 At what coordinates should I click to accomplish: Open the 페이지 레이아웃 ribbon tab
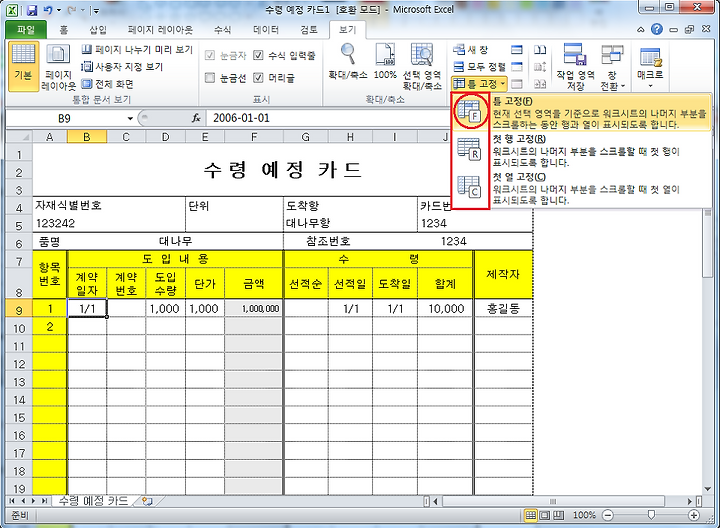point(160,30)
